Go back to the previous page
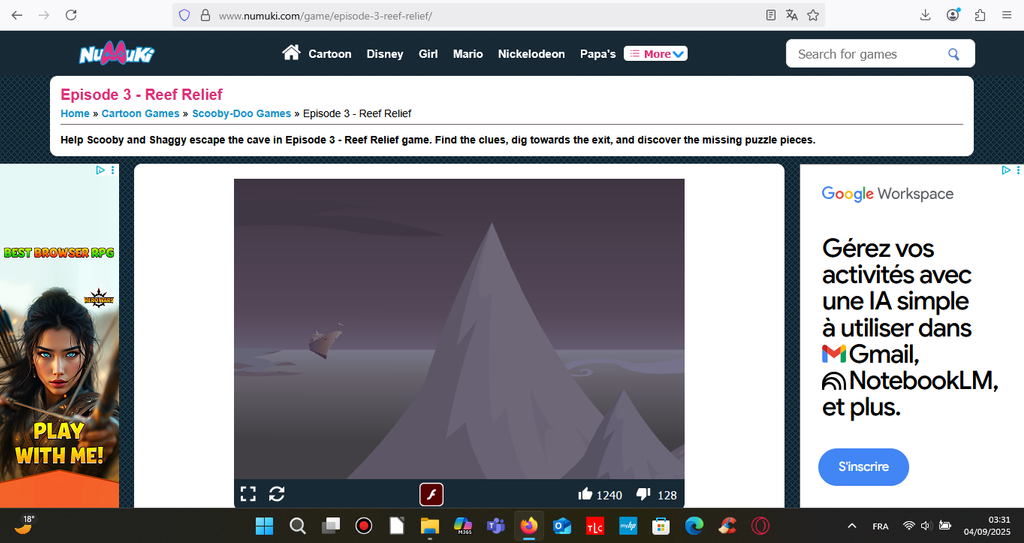 (17, 15)
